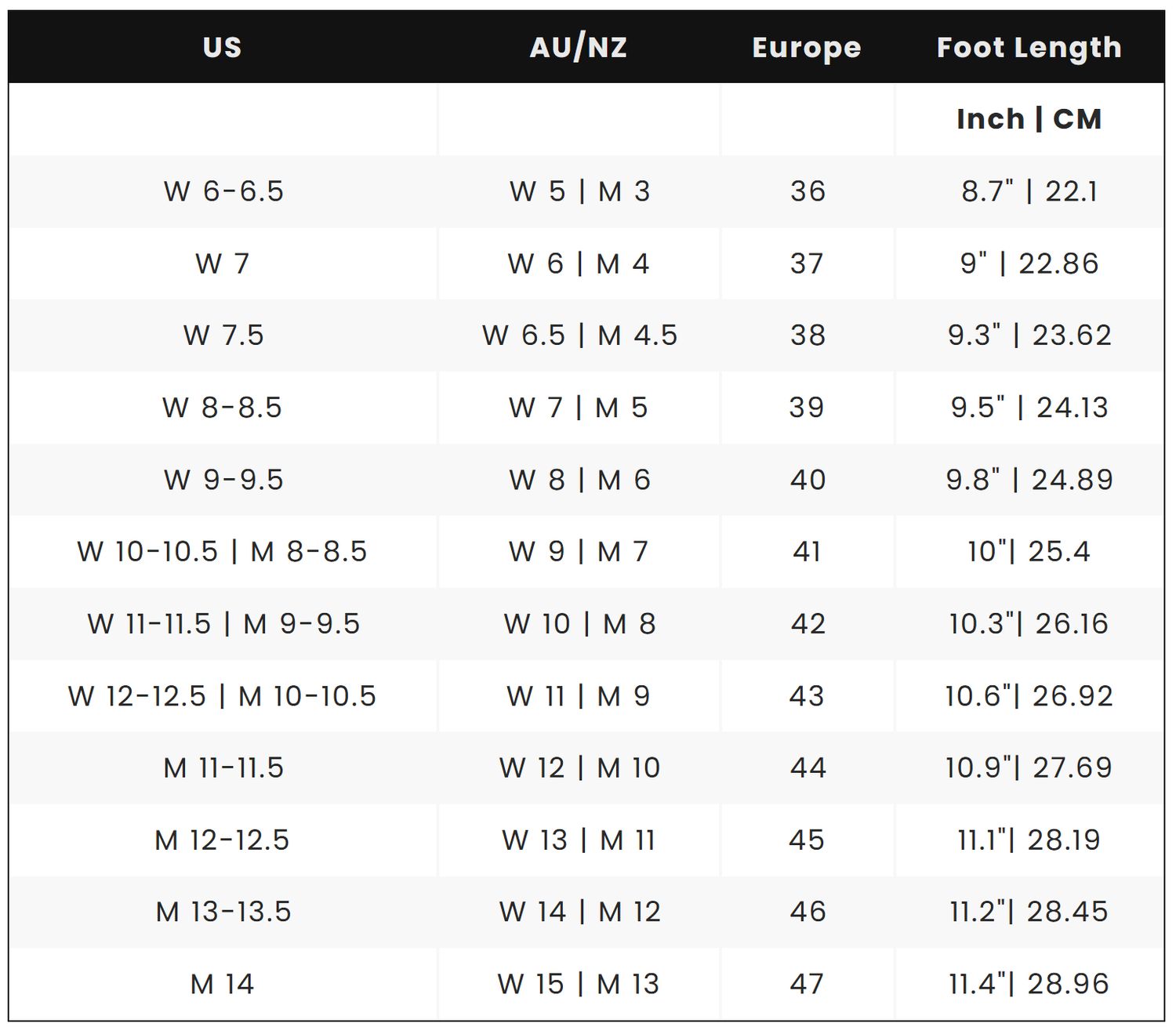Click the Foot Length column header
This screenshot has width=1176, height=1034.
coord(1029,48)
